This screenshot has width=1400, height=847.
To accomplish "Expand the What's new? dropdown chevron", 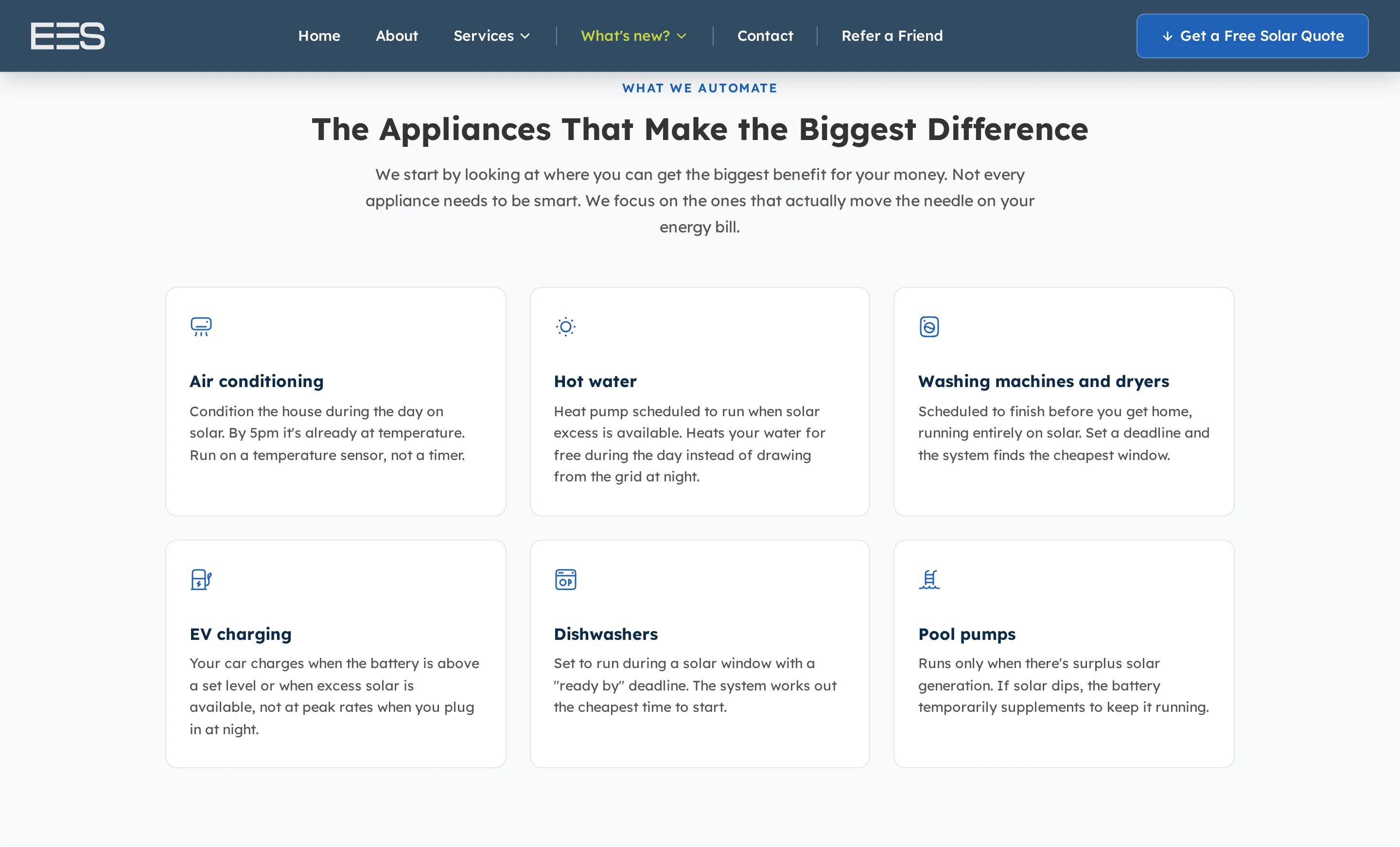I will [x=682, y=36].
